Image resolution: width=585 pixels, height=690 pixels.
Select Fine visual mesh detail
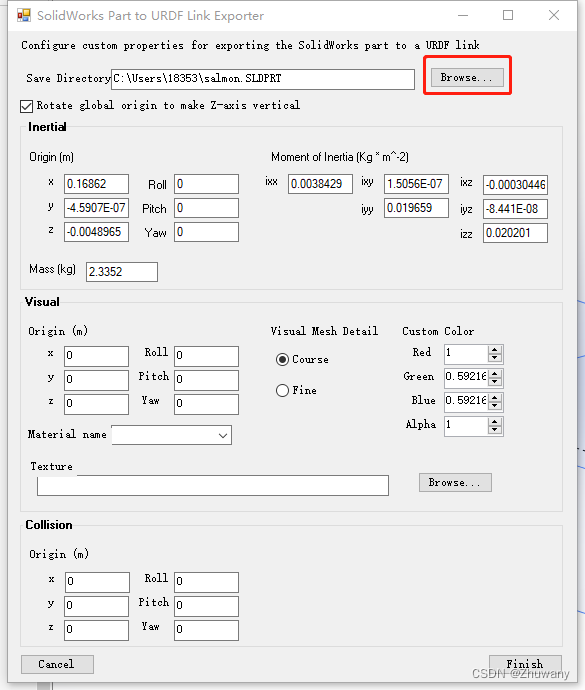(x=283, y=390)
